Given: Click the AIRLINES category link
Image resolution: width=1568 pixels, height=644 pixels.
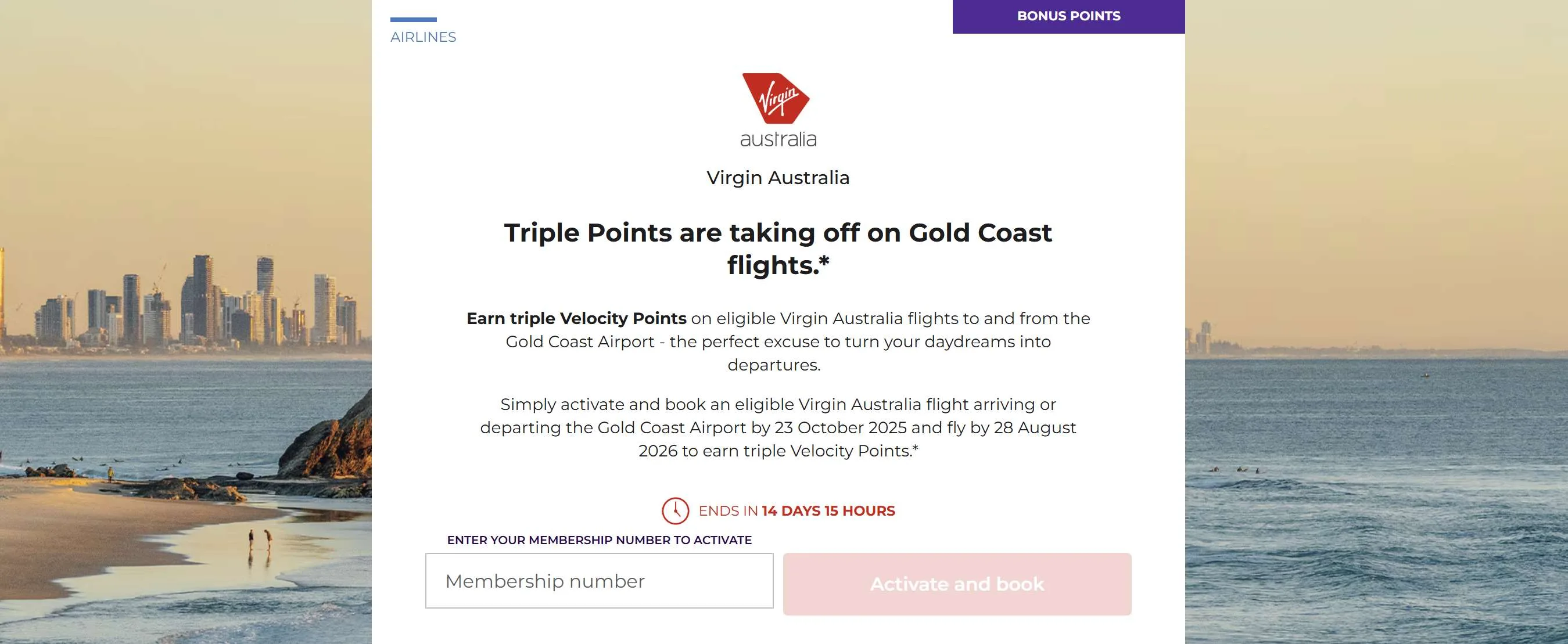Looking at the screenshot, I should pyautogui.click(x=423, y=37).
